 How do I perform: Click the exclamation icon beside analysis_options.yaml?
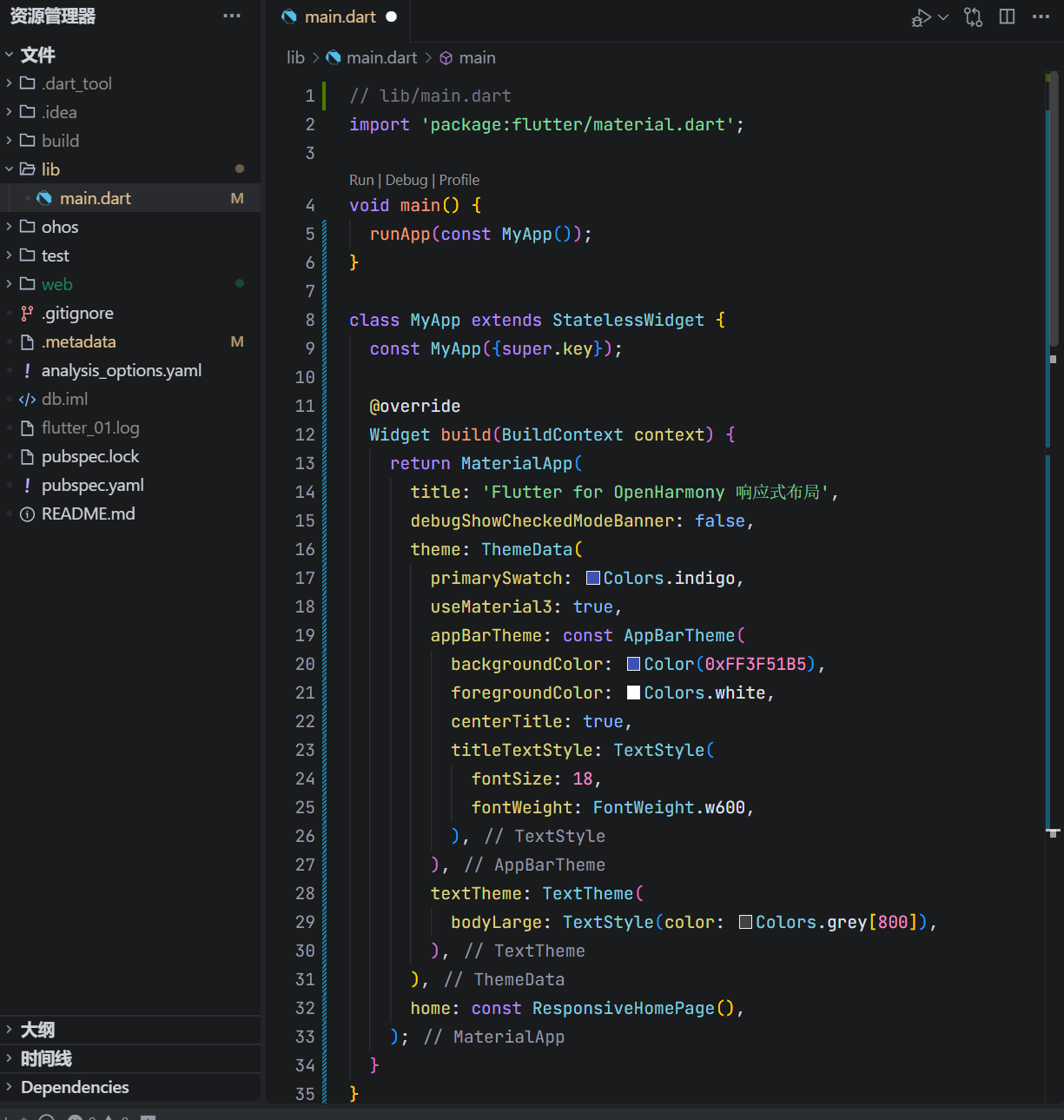(x=27, y=370)
